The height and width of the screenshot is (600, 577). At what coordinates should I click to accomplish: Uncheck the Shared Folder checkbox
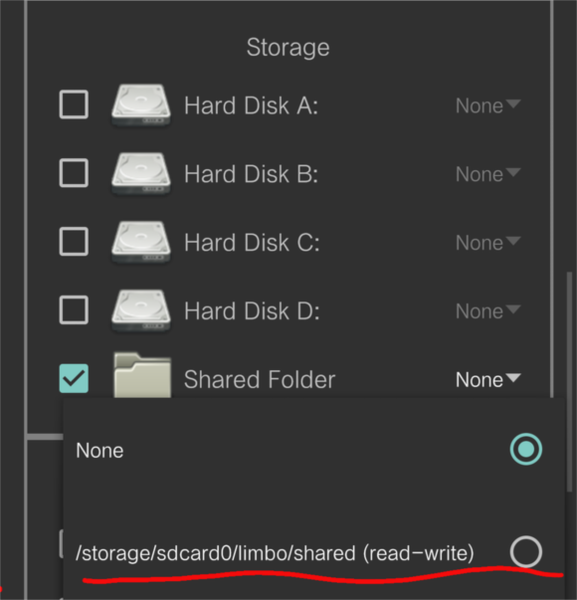tap(74, 378)
